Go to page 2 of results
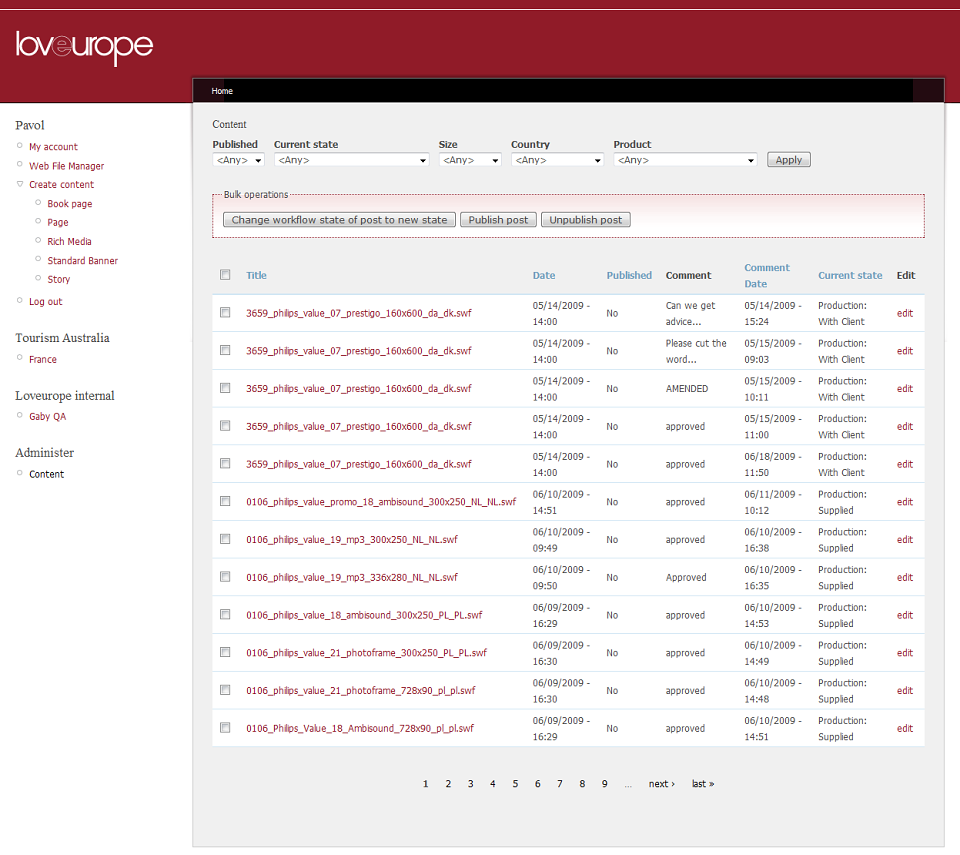960x855 pixels. [x=448, y=783]
